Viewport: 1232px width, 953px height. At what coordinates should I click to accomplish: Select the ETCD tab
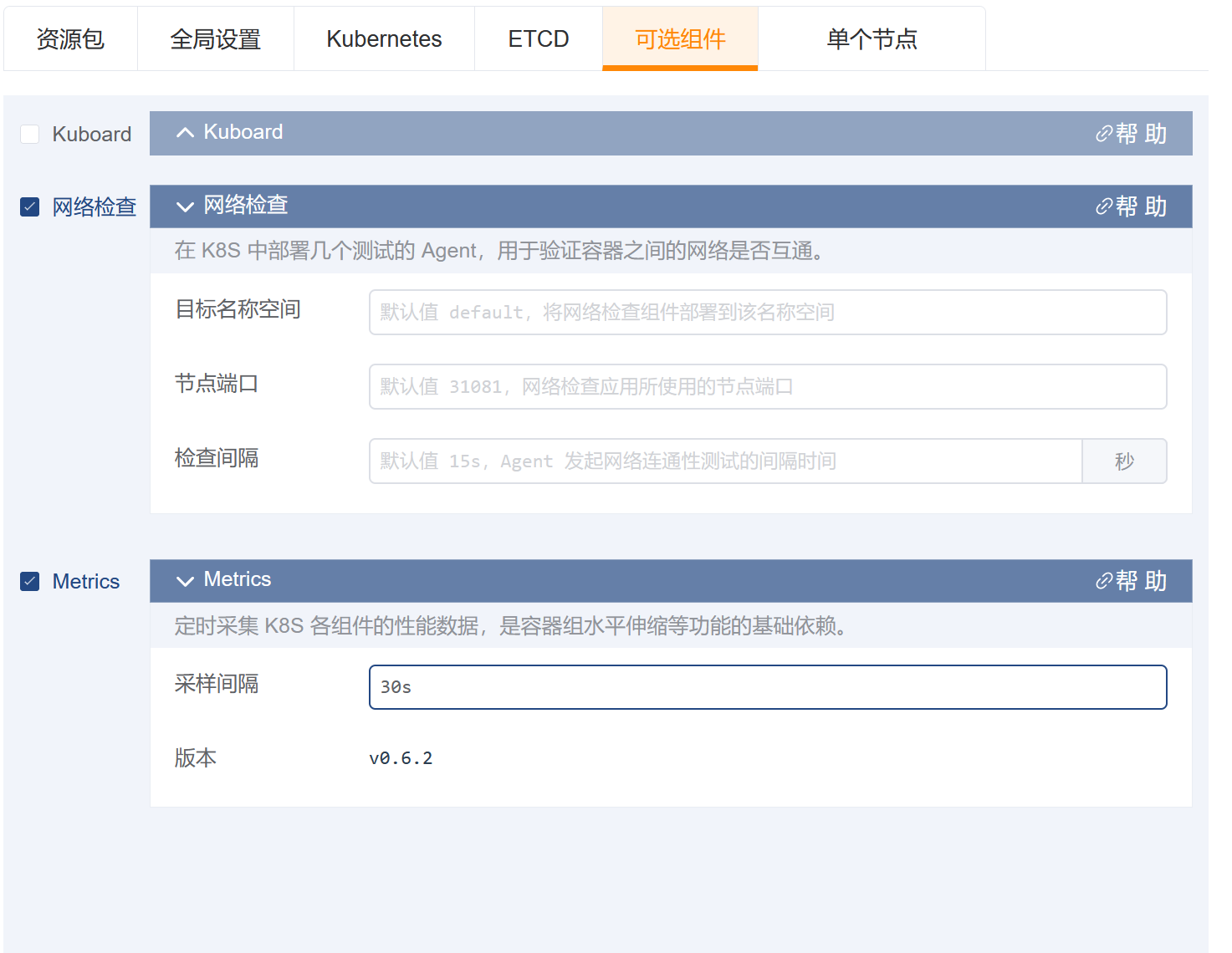point(539,39)
